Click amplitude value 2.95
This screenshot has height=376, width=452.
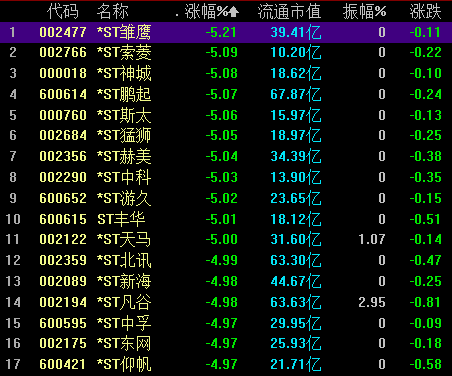click(372, 302)
